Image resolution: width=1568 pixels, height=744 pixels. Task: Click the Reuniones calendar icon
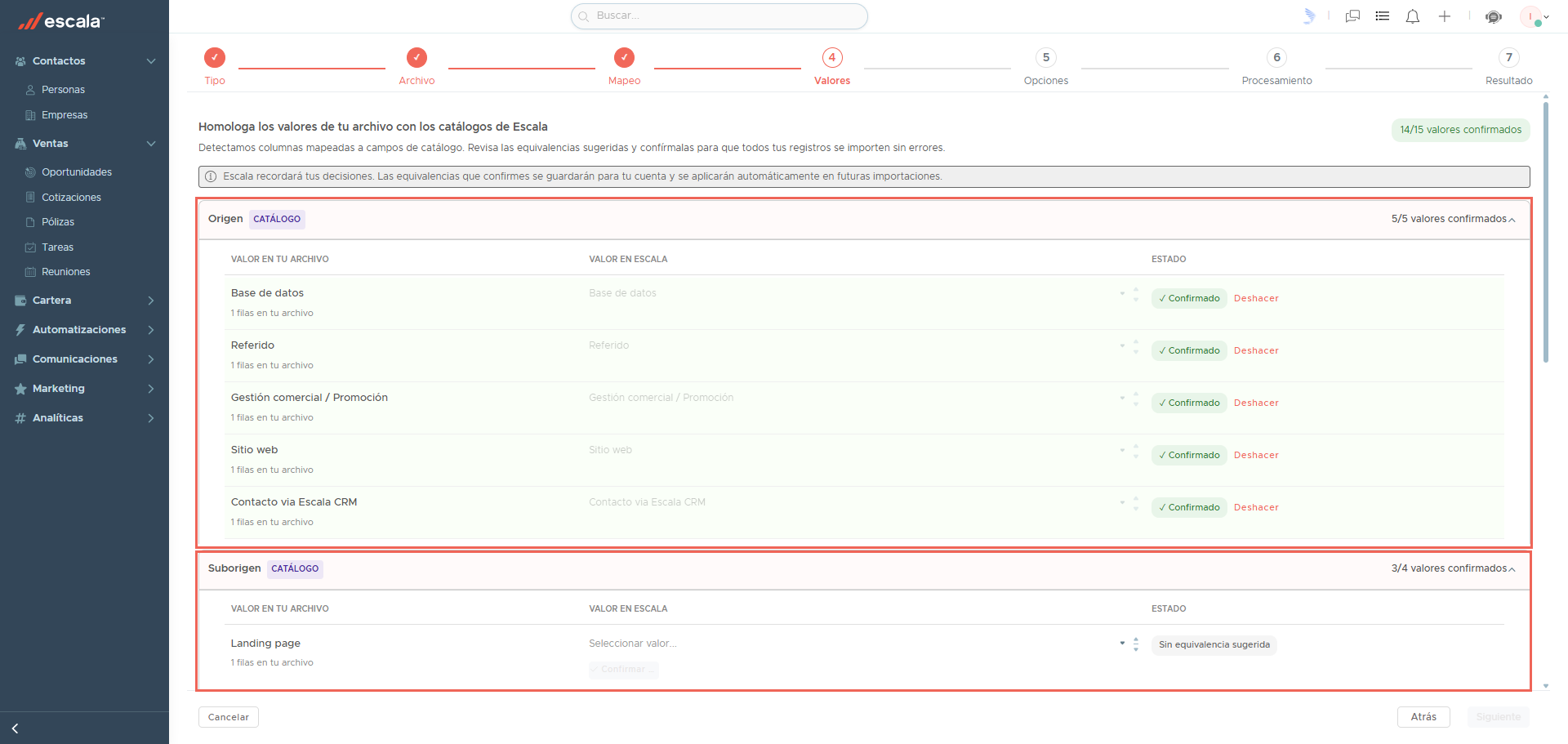tap(30, 272)
